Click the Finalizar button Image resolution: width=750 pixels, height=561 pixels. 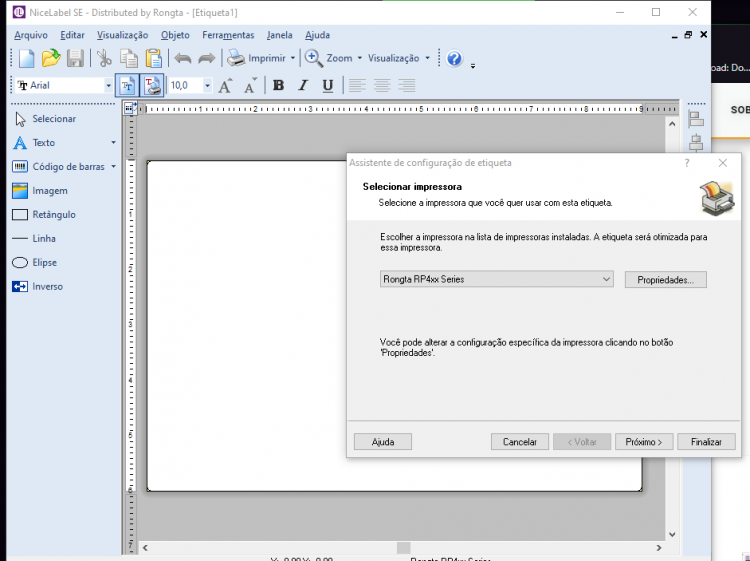pyautogui.click(x=706, y=442)
